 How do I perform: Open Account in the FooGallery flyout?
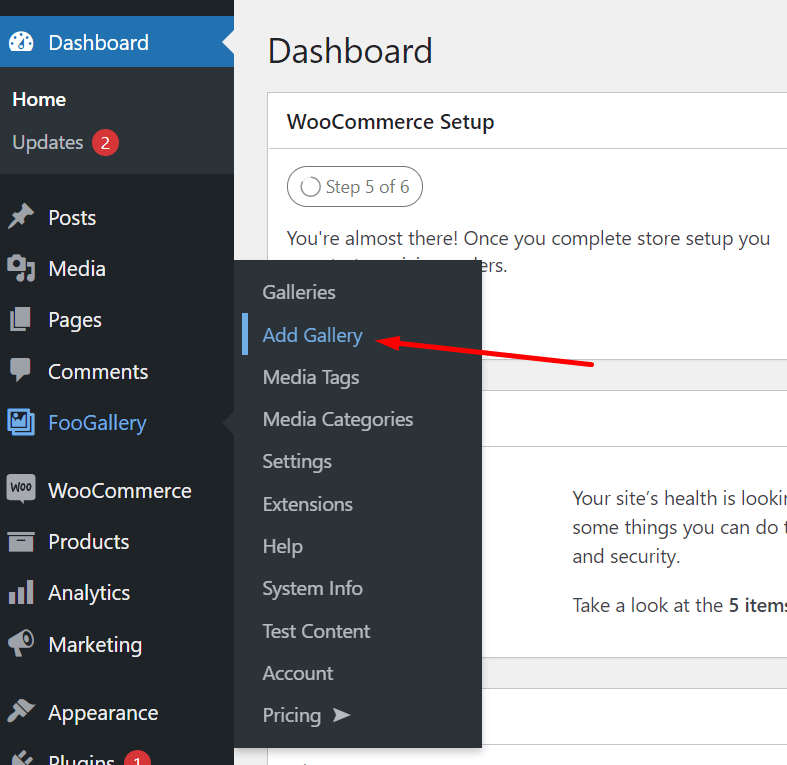298,673
